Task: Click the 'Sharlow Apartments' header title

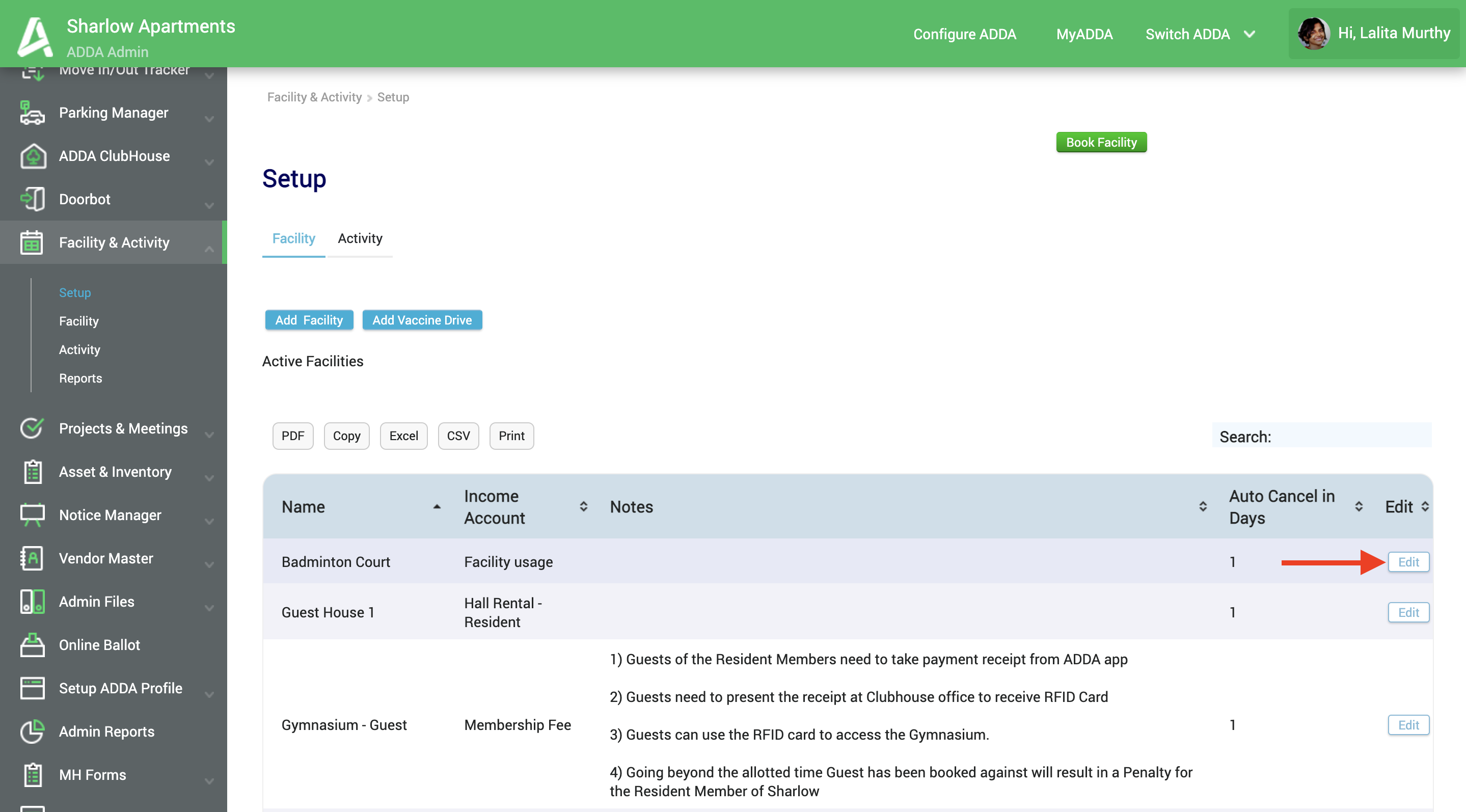Action: (151, 26)
